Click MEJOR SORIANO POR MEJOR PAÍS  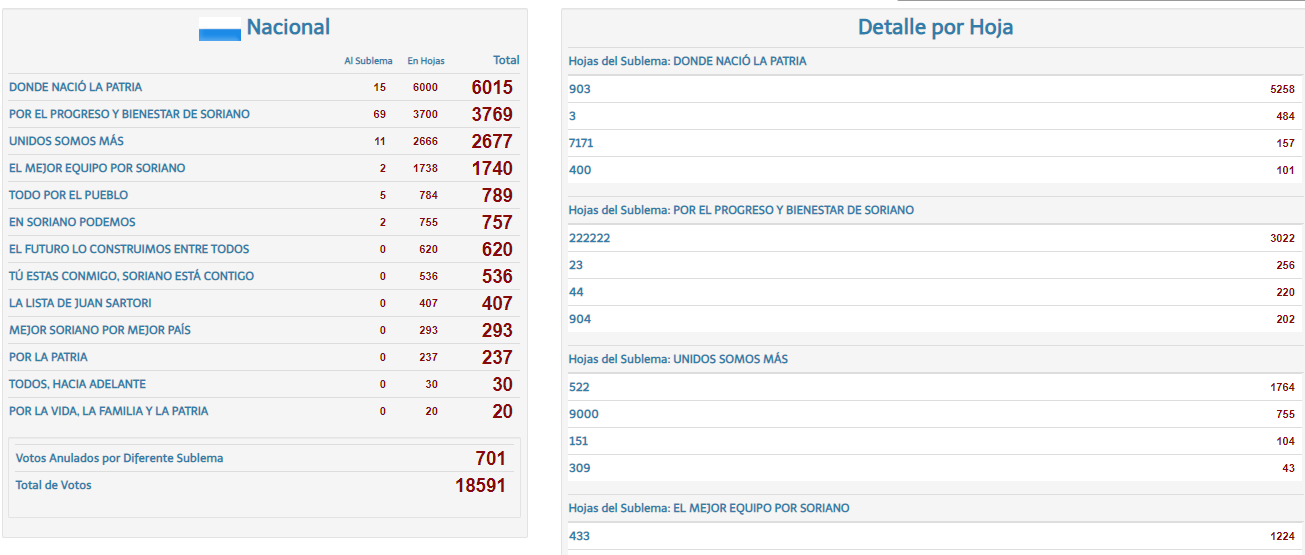[99, 330]
